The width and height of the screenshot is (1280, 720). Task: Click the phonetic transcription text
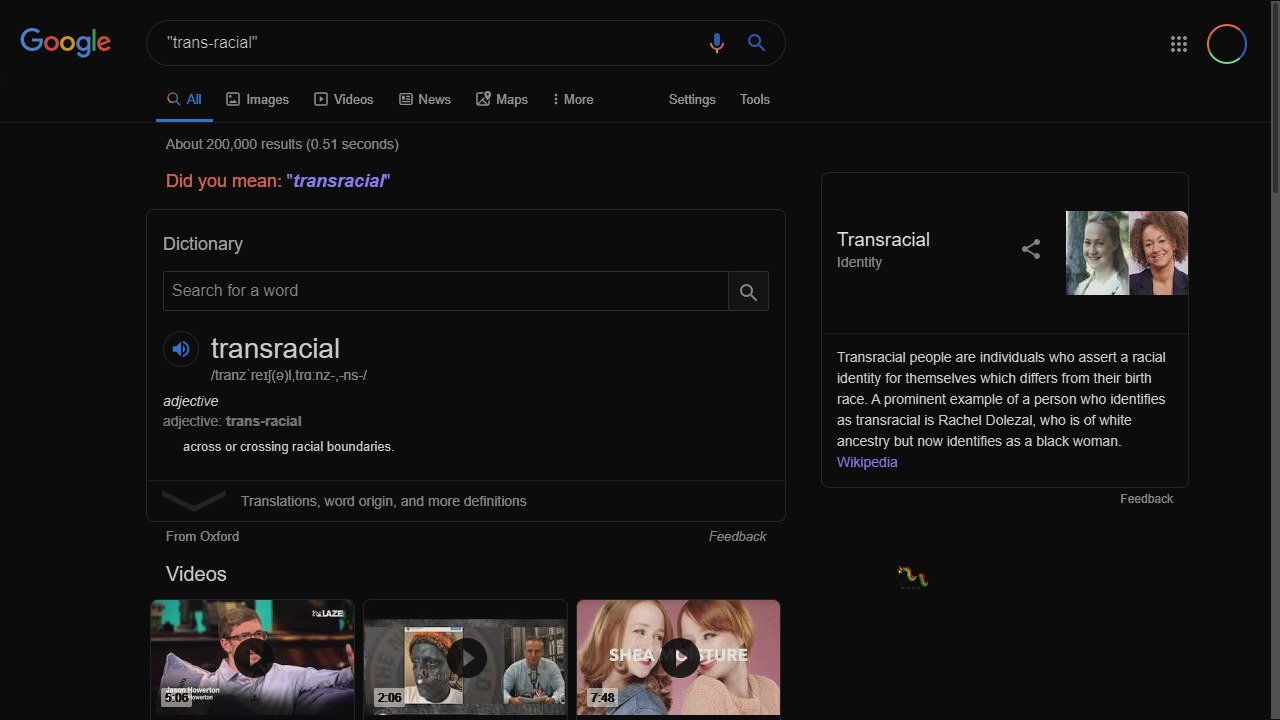click(289, 376)
